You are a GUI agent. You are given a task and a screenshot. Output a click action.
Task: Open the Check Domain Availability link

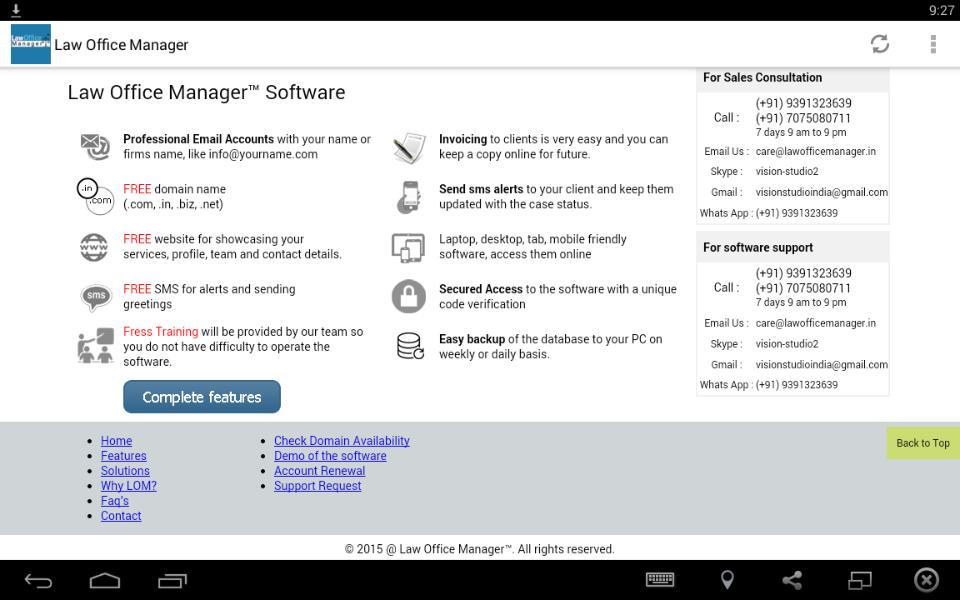[x=342, y=441]
